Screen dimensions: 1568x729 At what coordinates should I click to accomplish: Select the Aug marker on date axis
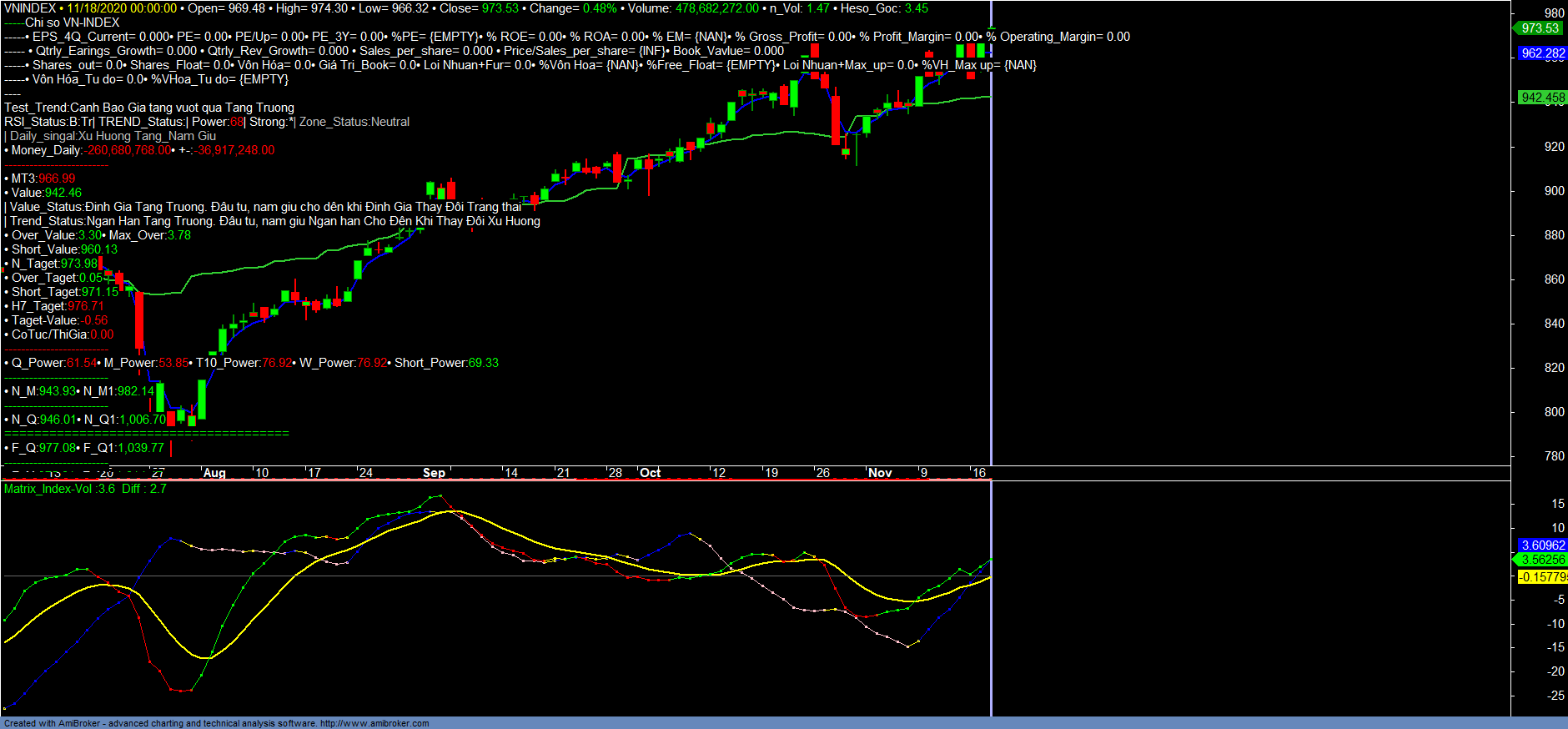214,473
